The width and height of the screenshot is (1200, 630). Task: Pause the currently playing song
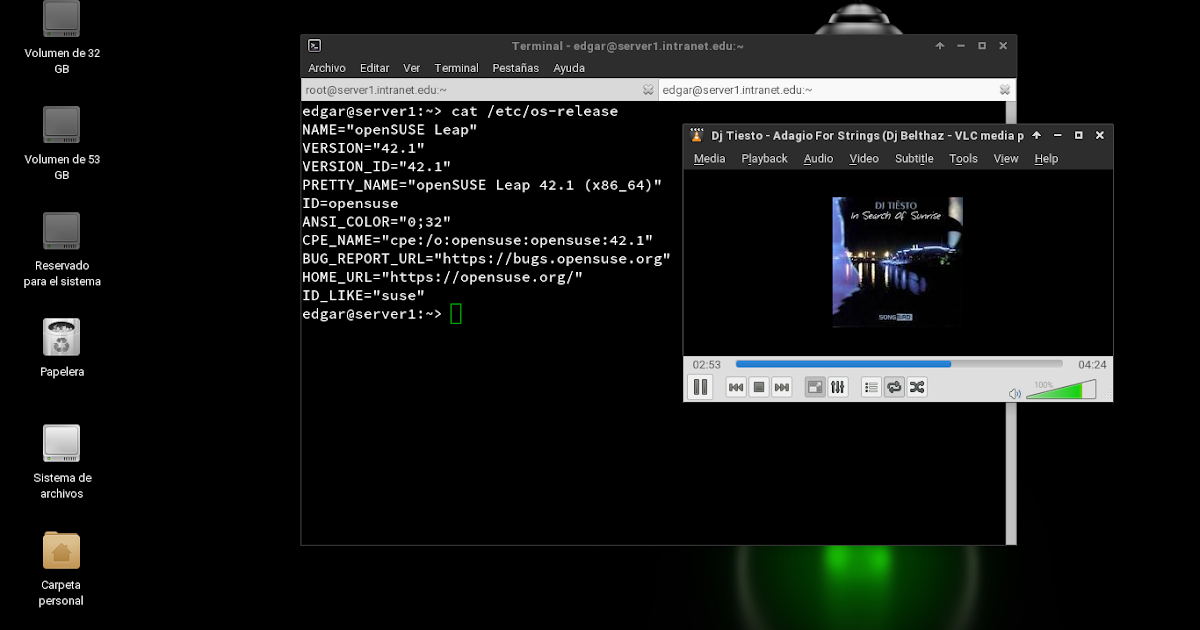701,387
